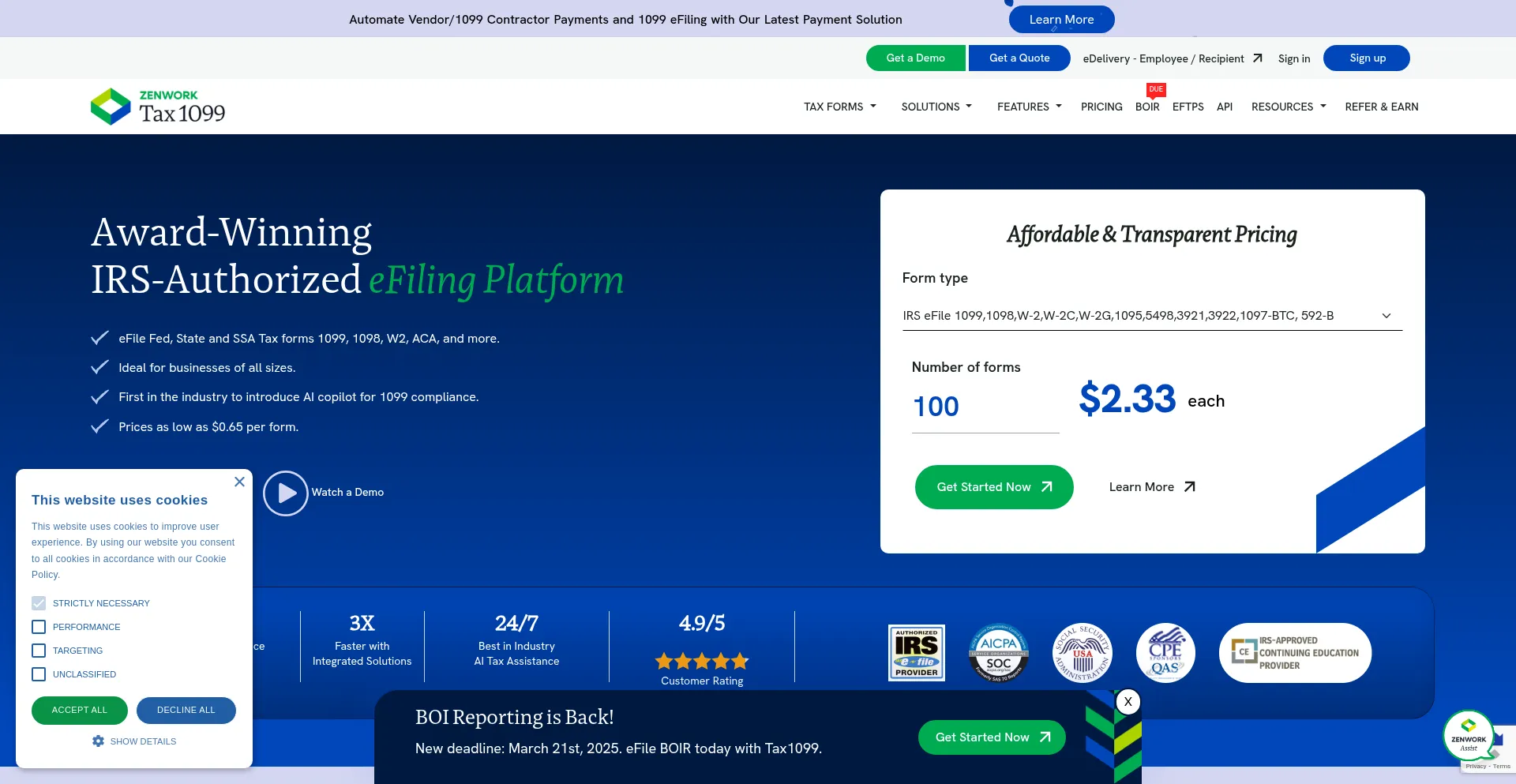Dismiss the BOI Reporting banner
The image size is (1516, 784).
click(x=1128, y=701)
